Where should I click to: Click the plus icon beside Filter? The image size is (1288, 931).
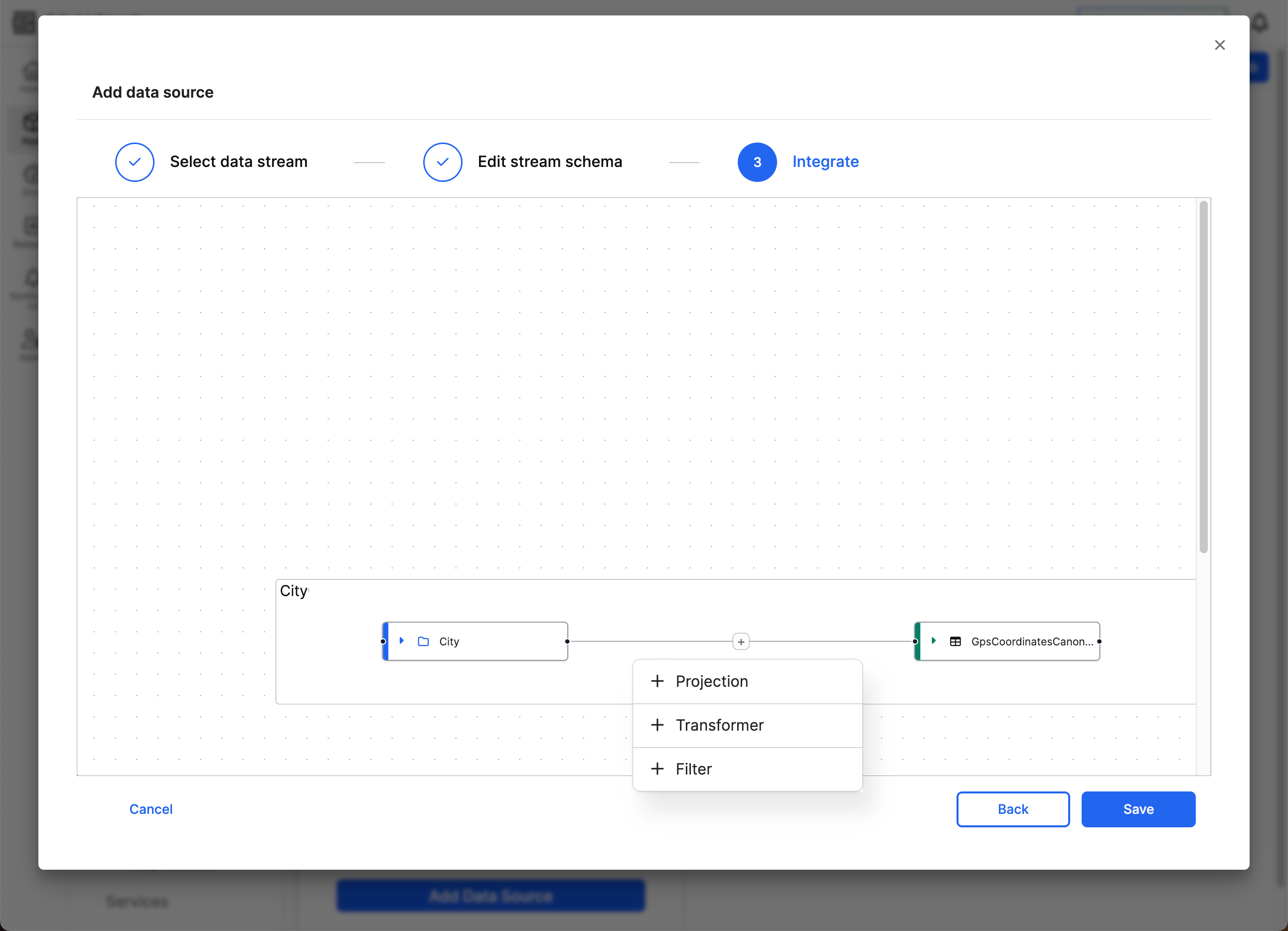click(x=657, y=769)
